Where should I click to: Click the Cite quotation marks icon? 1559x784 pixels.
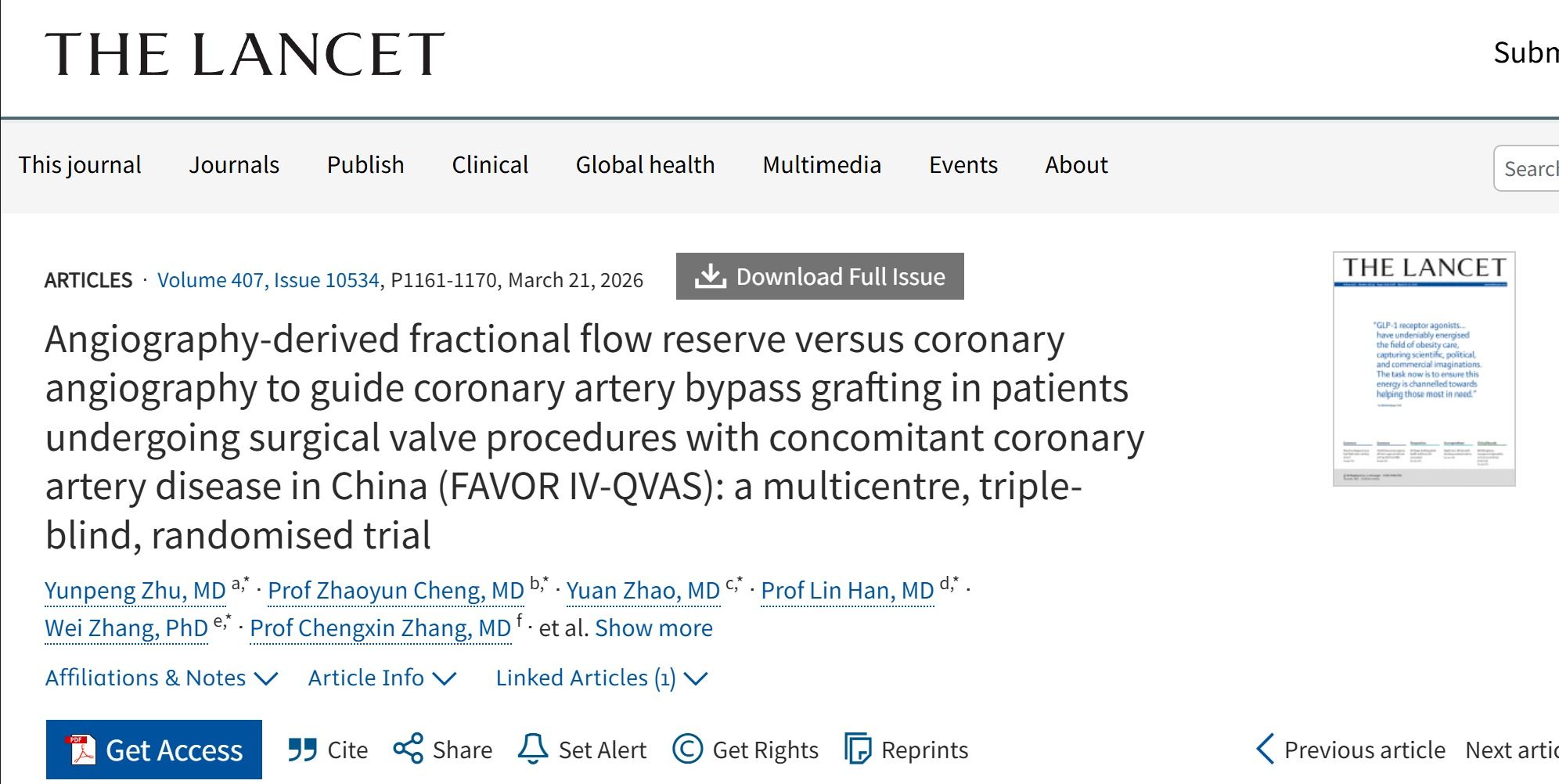pos(302,750)
